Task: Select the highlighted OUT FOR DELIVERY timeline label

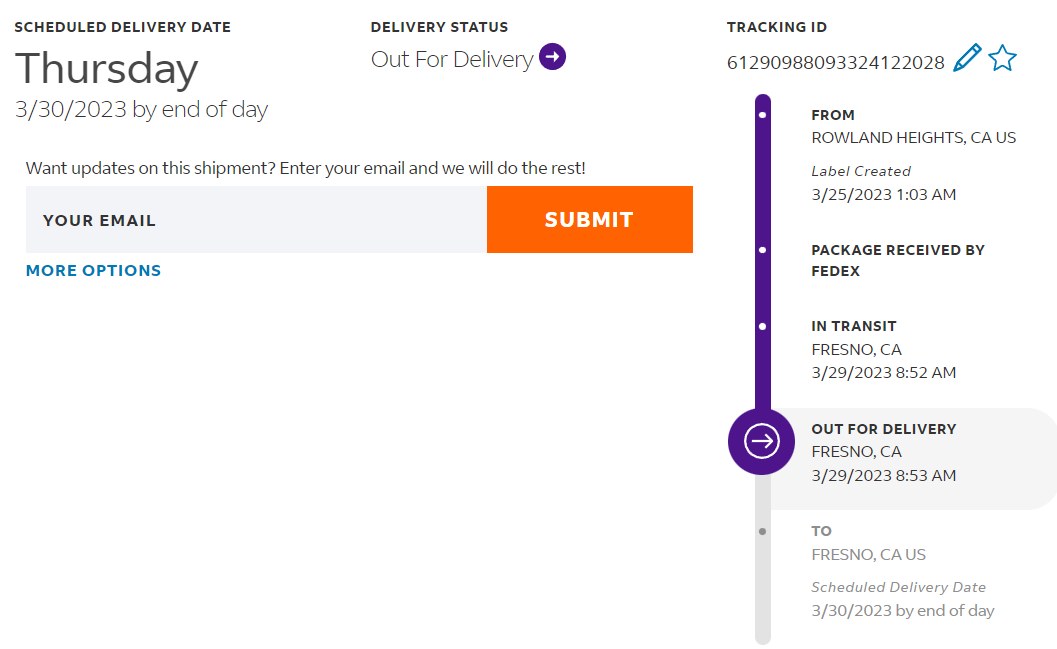Action: point(884,429)
